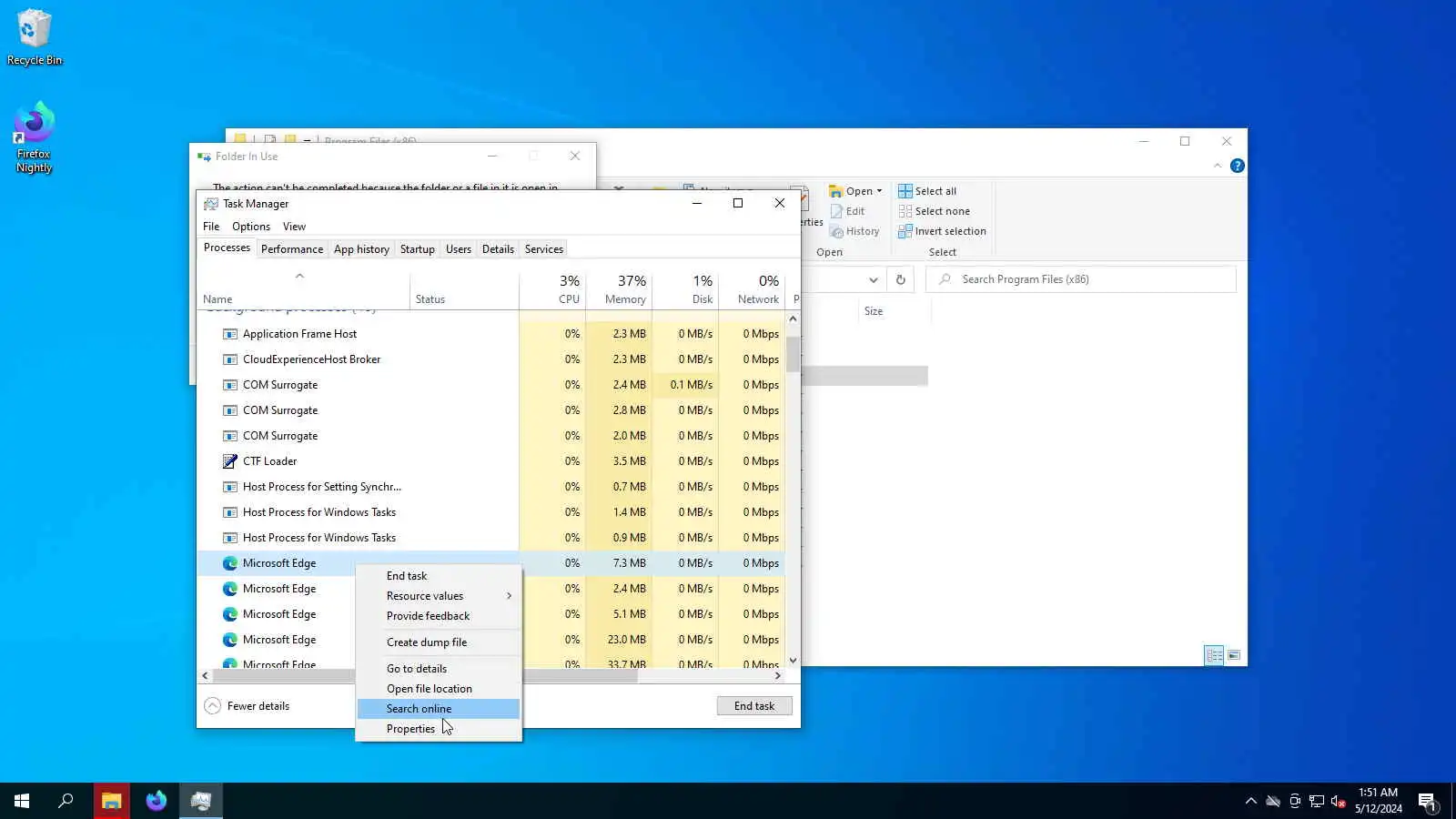Choose Open file location

tap(439, 689)
